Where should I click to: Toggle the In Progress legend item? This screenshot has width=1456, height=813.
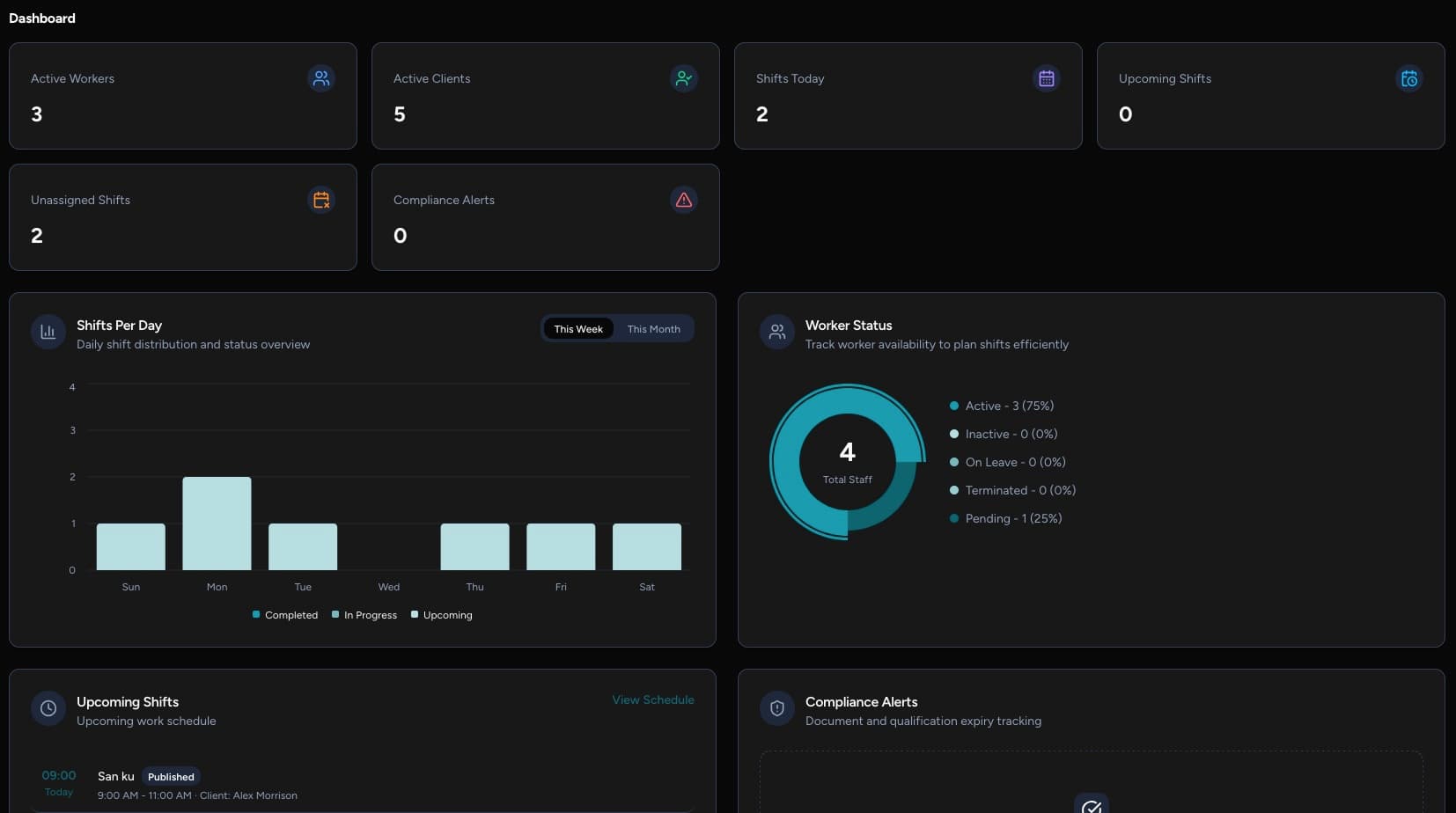[364, 615]
